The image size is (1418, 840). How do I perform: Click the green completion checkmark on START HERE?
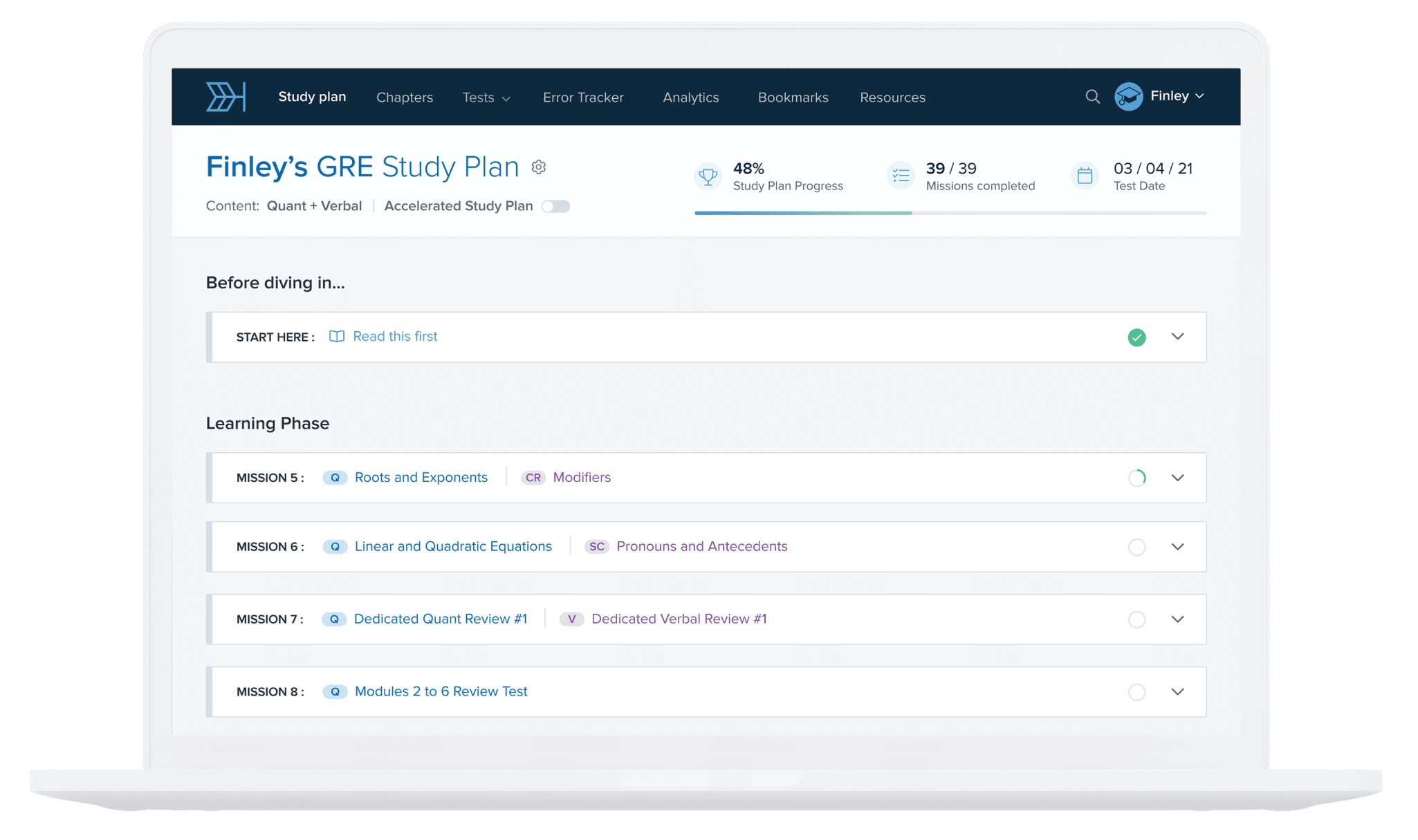[1136, 337]
